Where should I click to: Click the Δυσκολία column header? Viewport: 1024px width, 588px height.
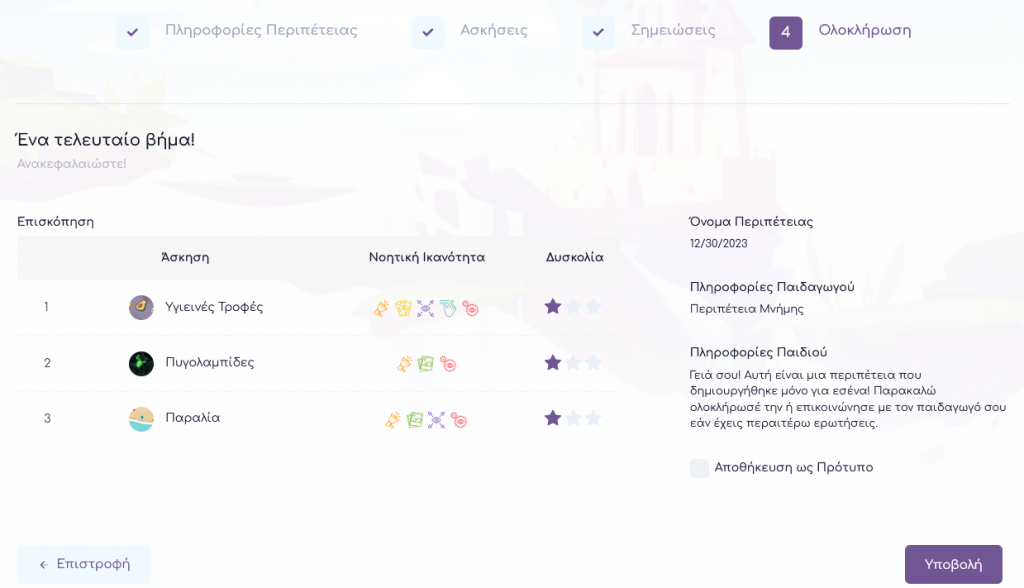pos(574,258)
